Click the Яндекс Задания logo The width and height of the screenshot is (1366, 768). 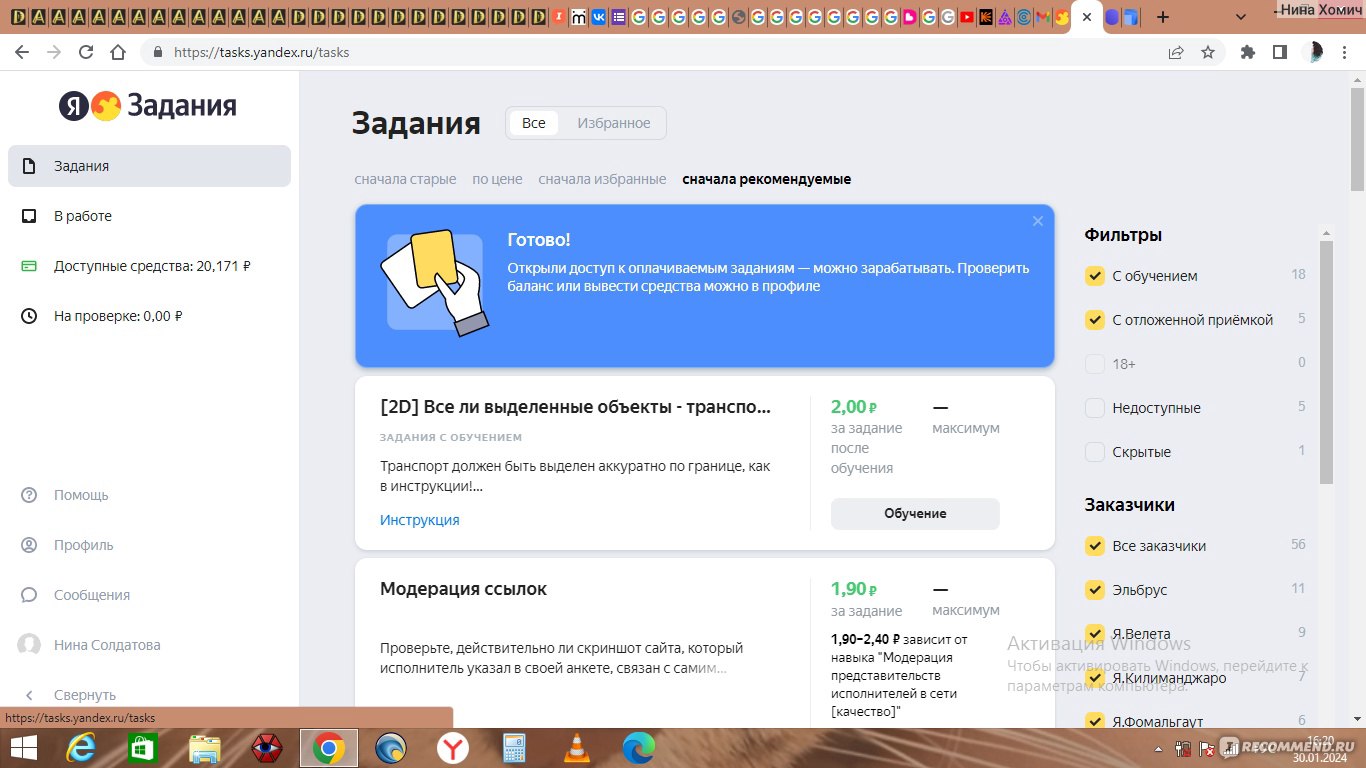[x=148, y=106]
